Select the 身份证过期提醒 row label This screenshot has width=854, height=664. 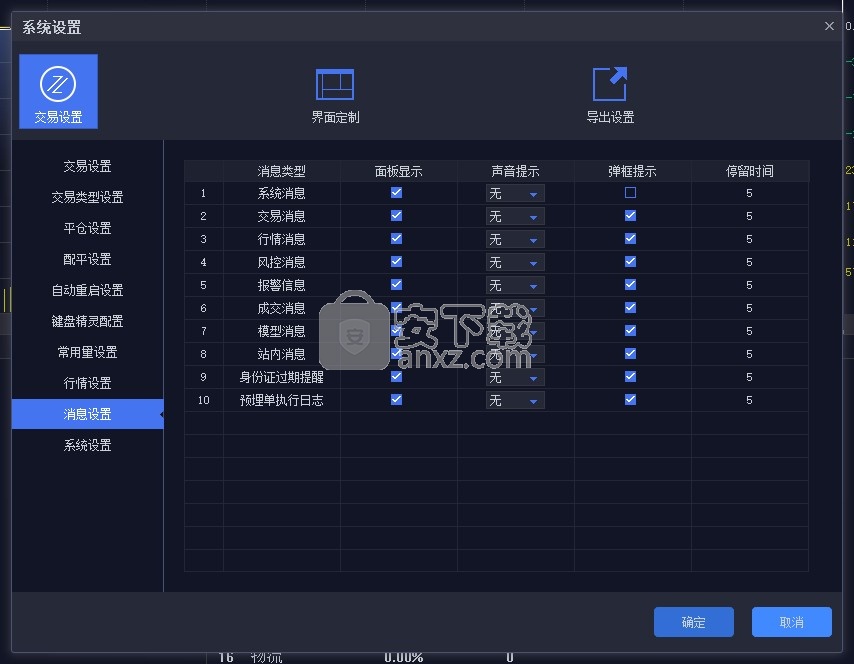(x=282, y=377)
